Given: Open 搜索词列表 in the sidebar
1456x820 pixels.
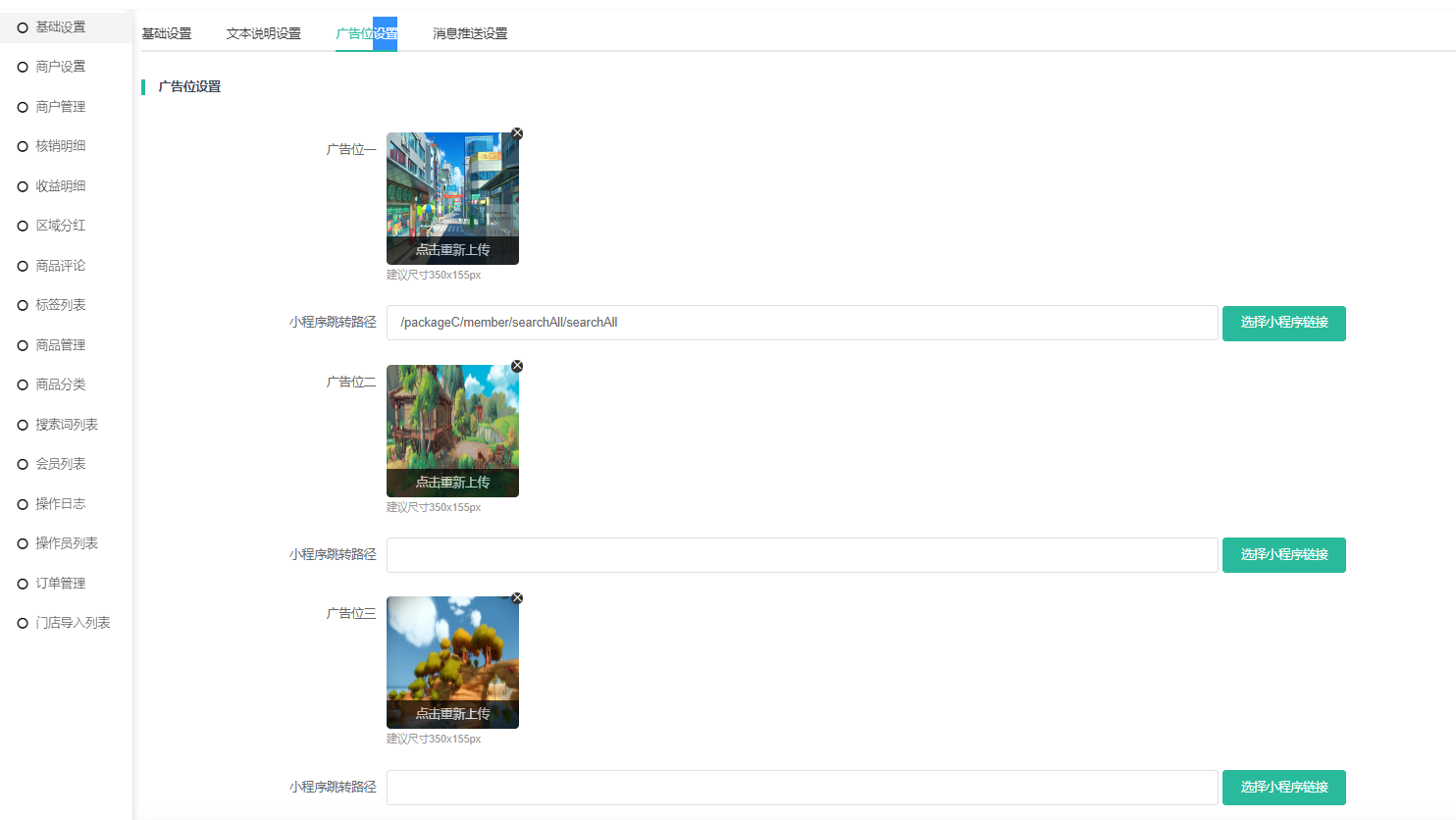Looking at the screenshot, I should (67, 425).
